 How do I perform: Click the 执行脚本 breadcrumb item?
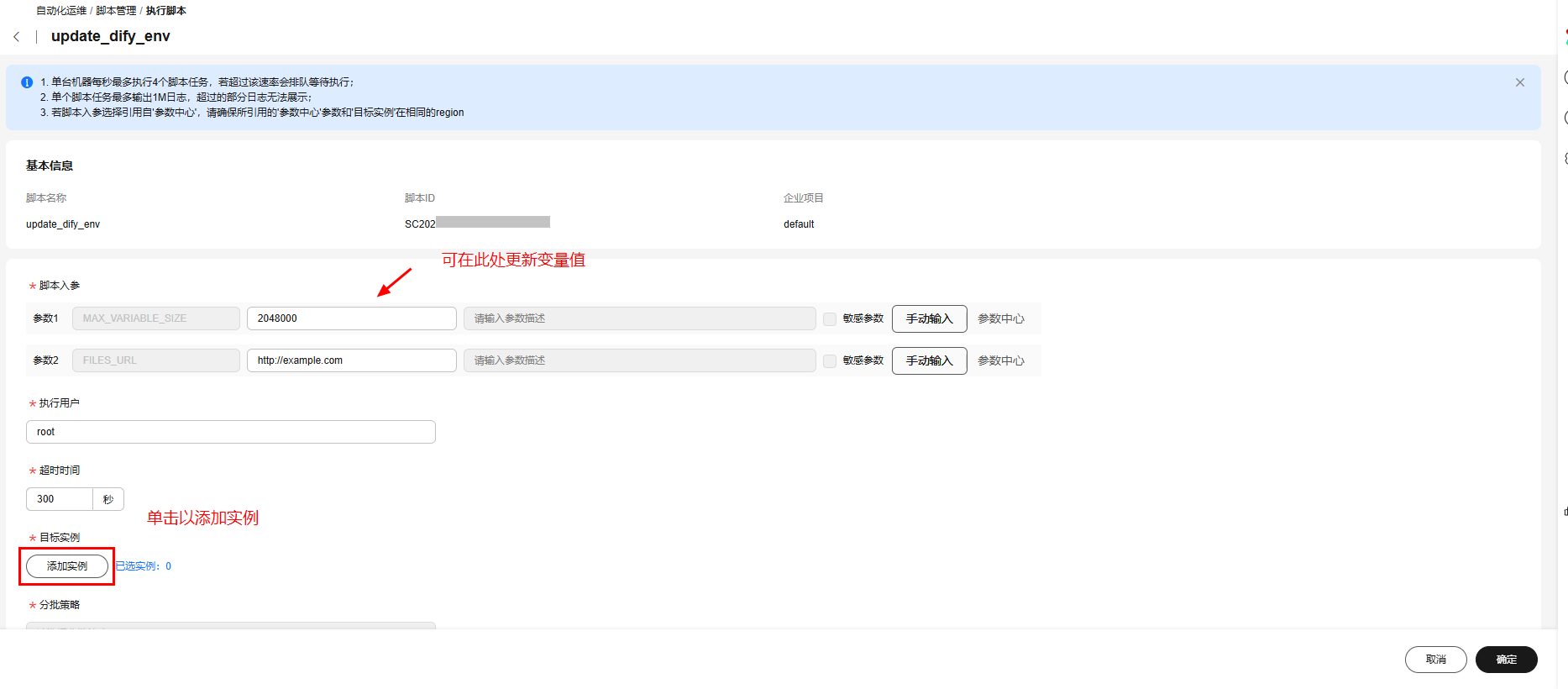click(166, 11)
